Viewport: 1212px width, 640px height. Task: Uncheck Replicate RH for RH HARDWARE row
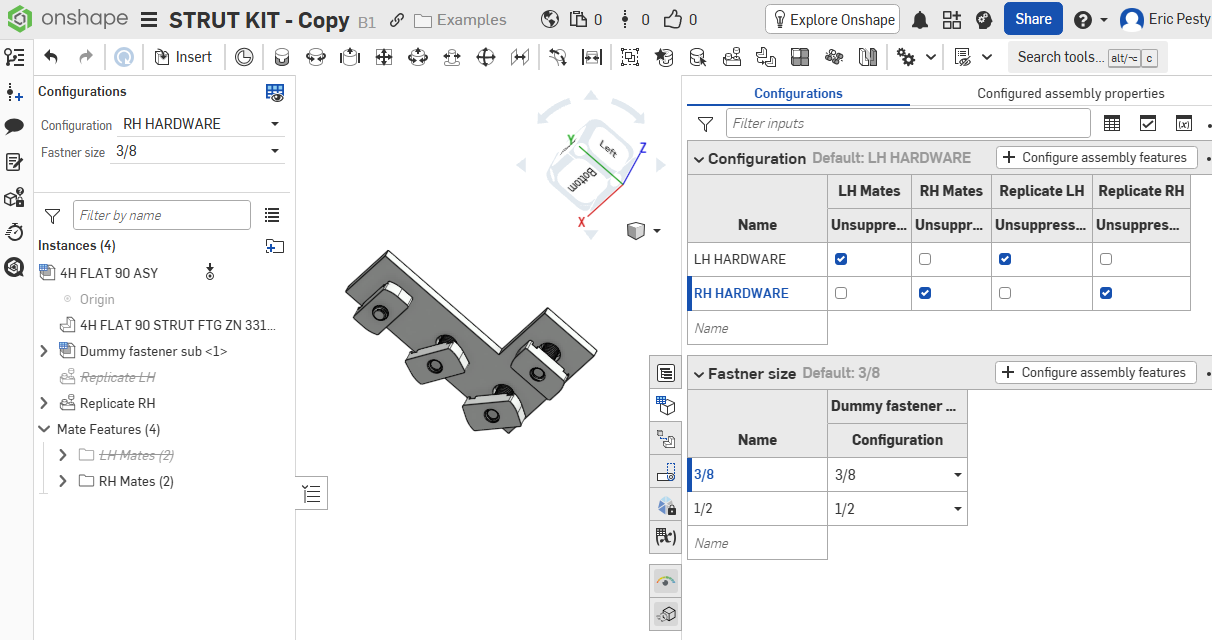(1105, 293)
